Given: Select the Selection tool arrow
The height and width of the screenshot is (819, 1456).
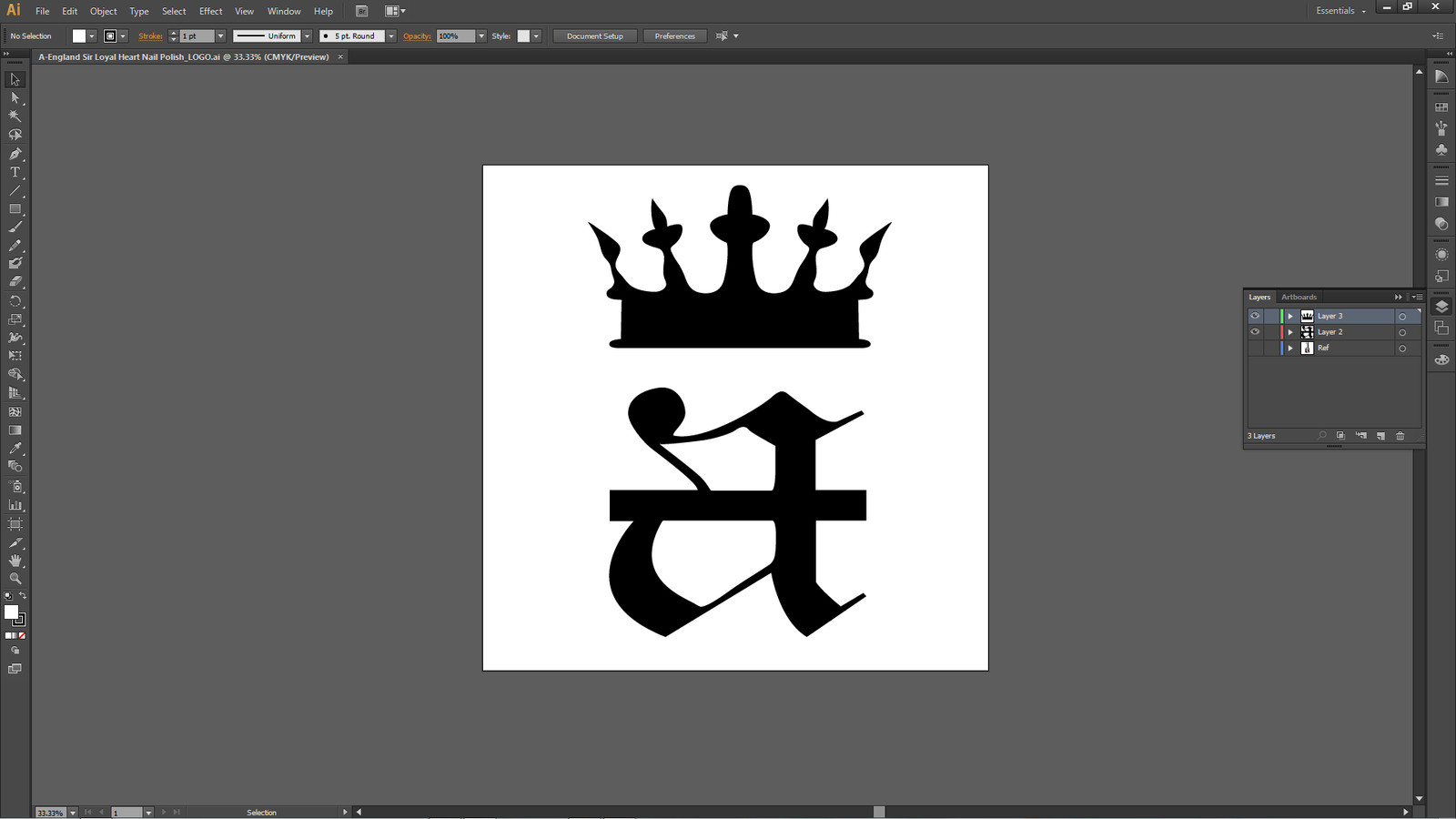Looking at the screenshot, I should click(15, 79).
